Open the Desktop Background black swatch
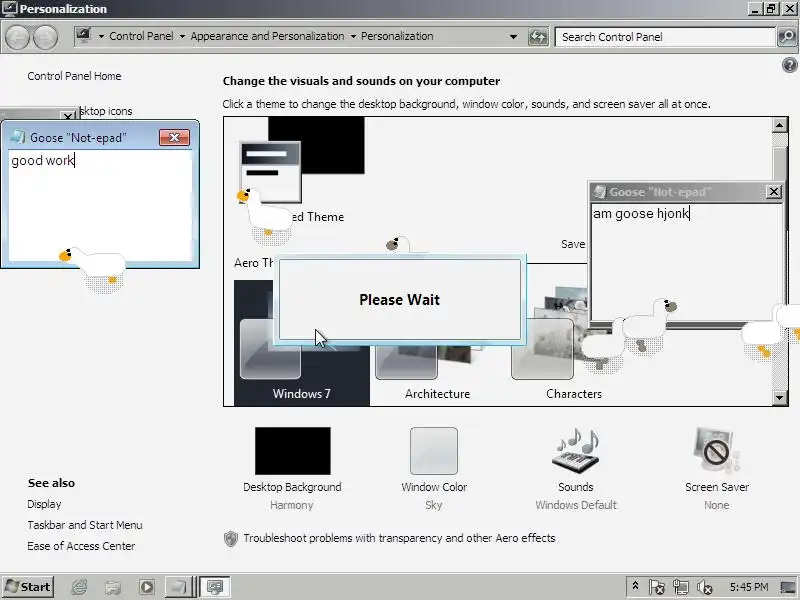 [x=293, y=451]
